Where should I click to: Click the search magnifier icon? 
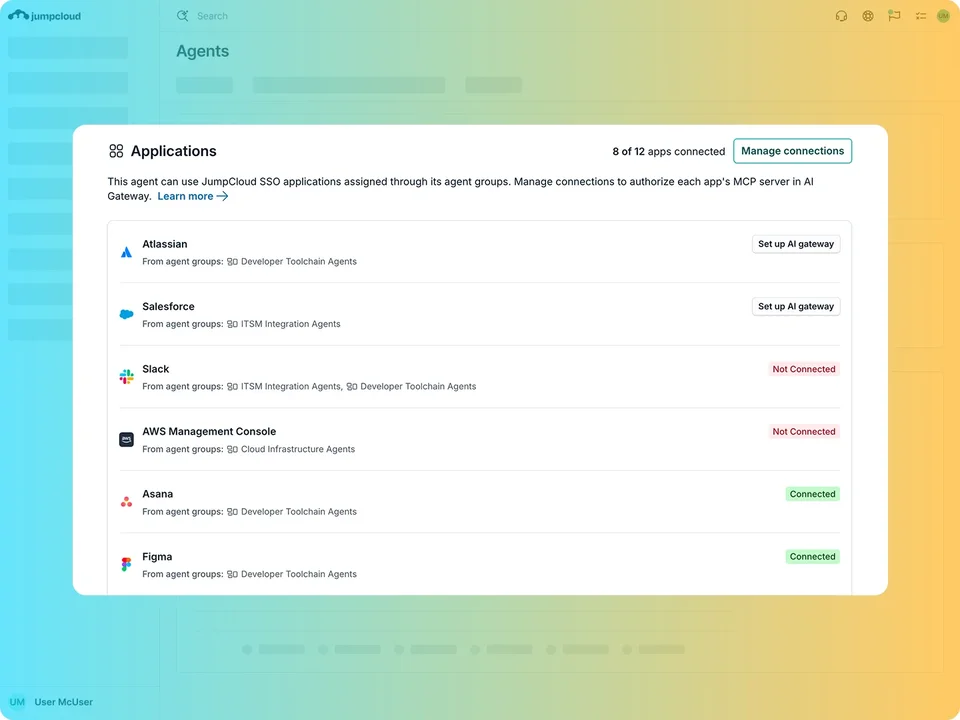coord(182,16)
